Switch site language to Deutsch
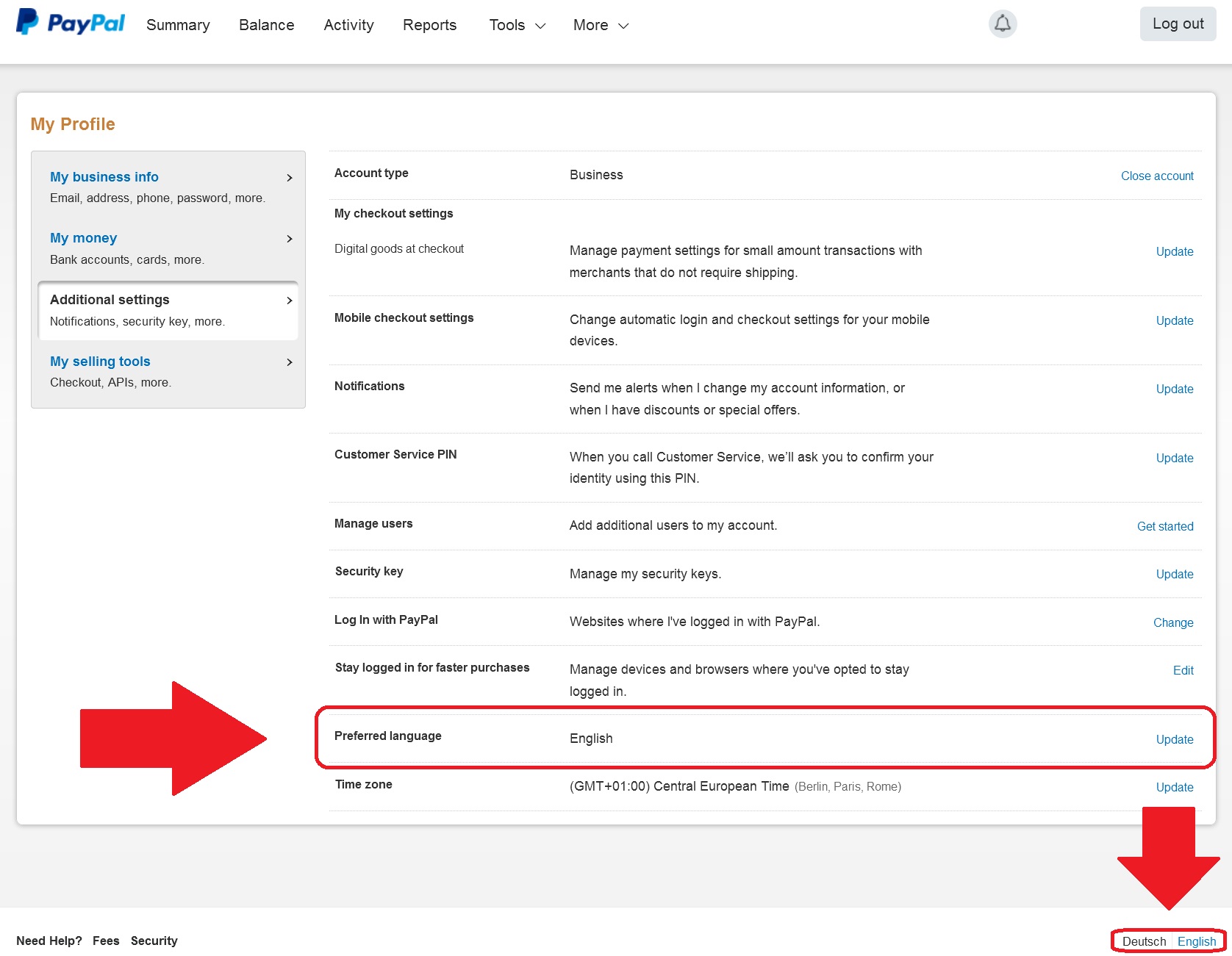This screenshot has height=956, width=1232. click(x=1144, y=942)
